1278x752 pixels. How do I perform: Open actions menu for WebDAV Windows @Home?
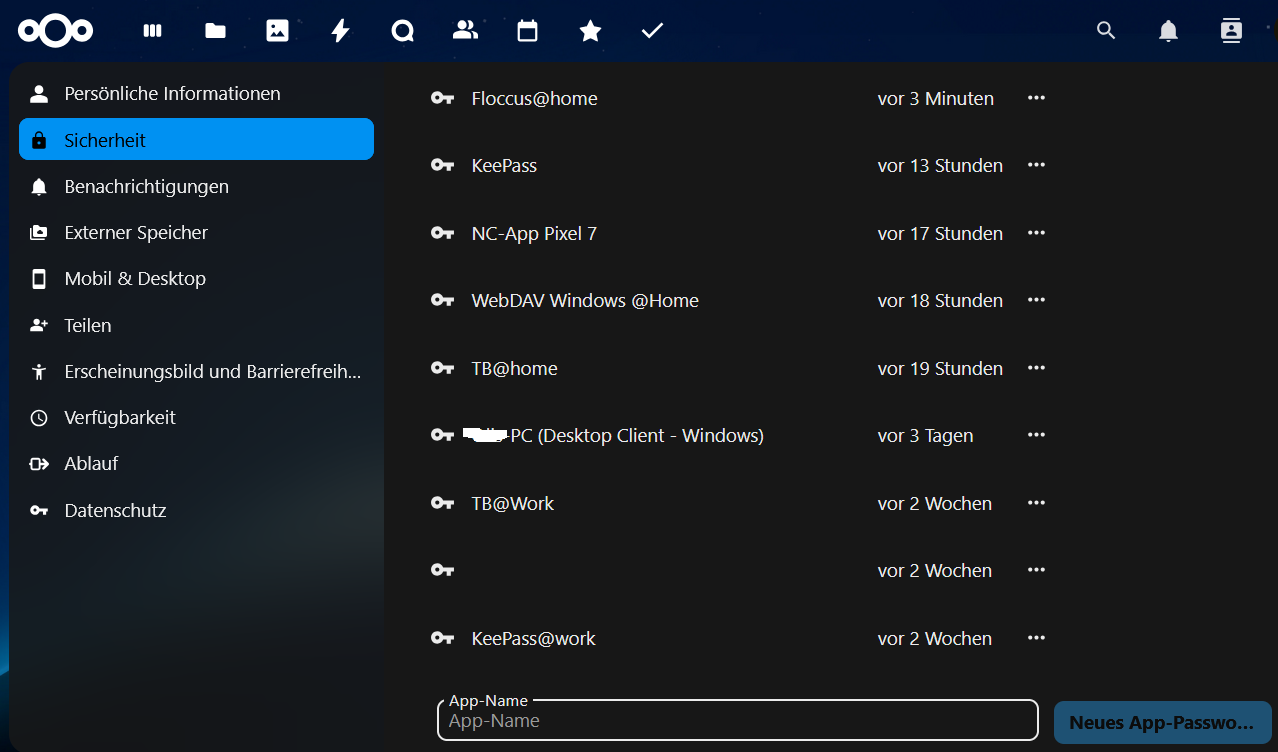click(x=1036, y=300)
